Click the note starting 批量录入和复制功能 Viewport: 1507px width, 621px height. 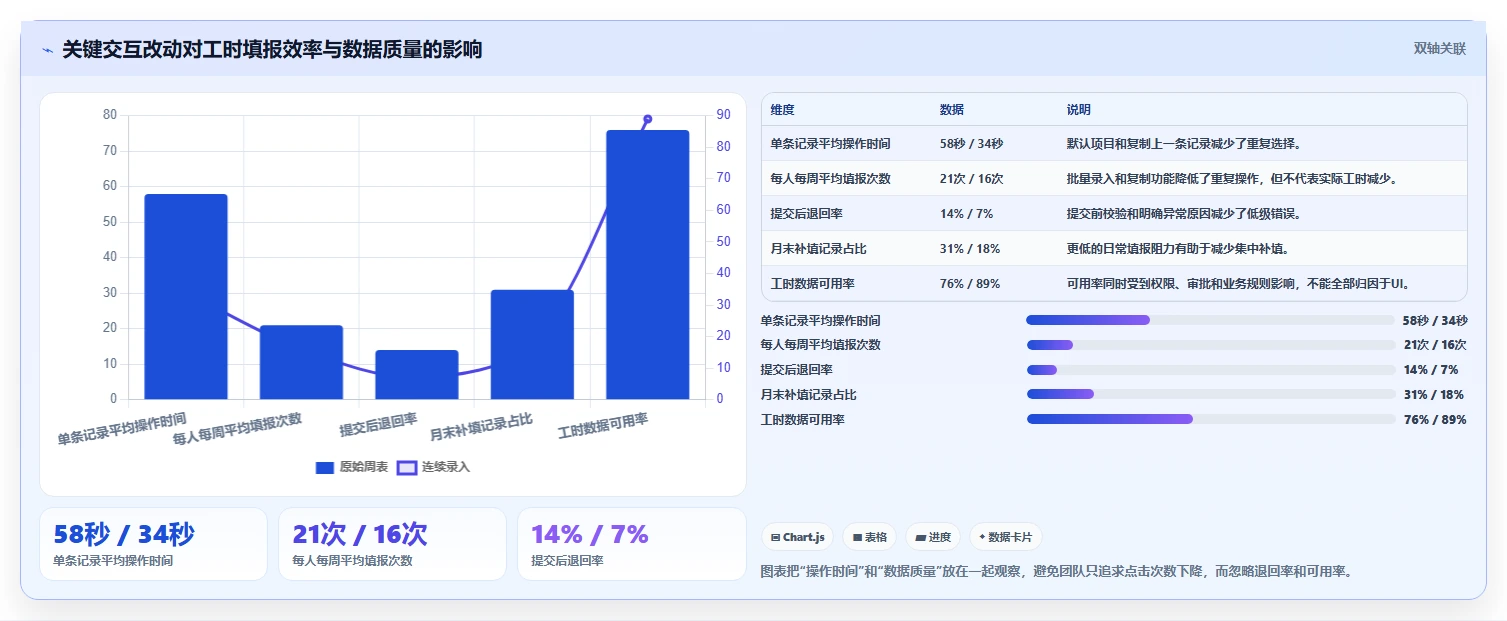1232,179
